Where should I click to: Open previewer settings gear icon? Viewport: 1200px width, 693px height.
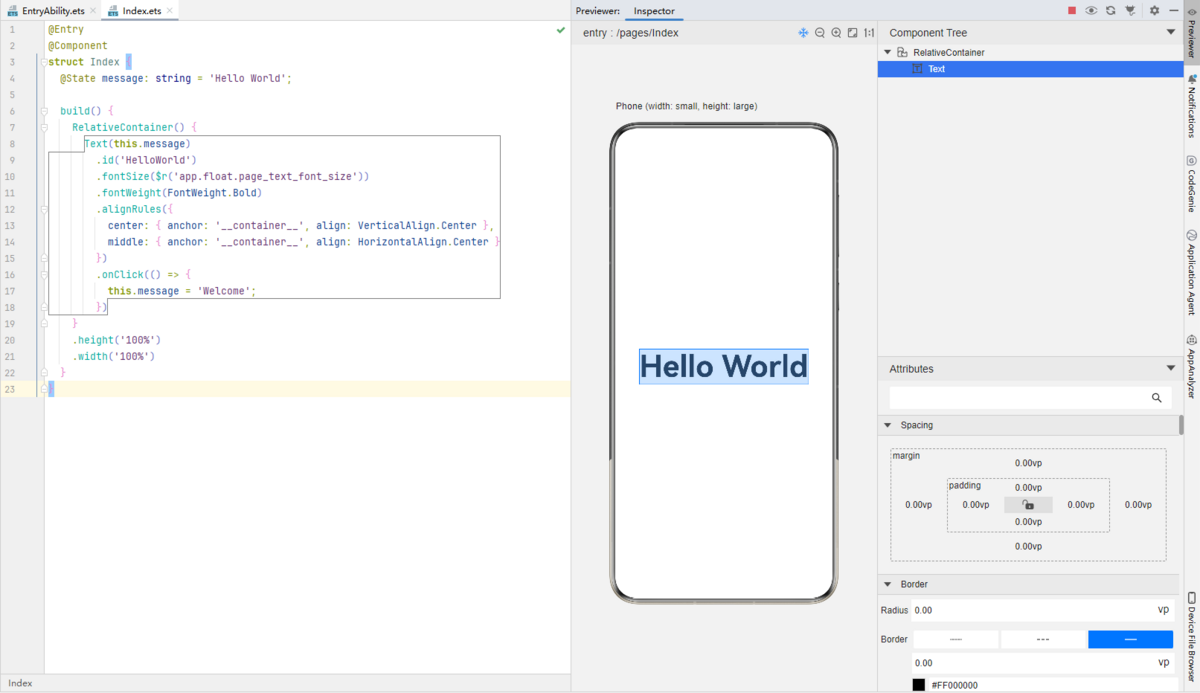tap(1154, 11)
